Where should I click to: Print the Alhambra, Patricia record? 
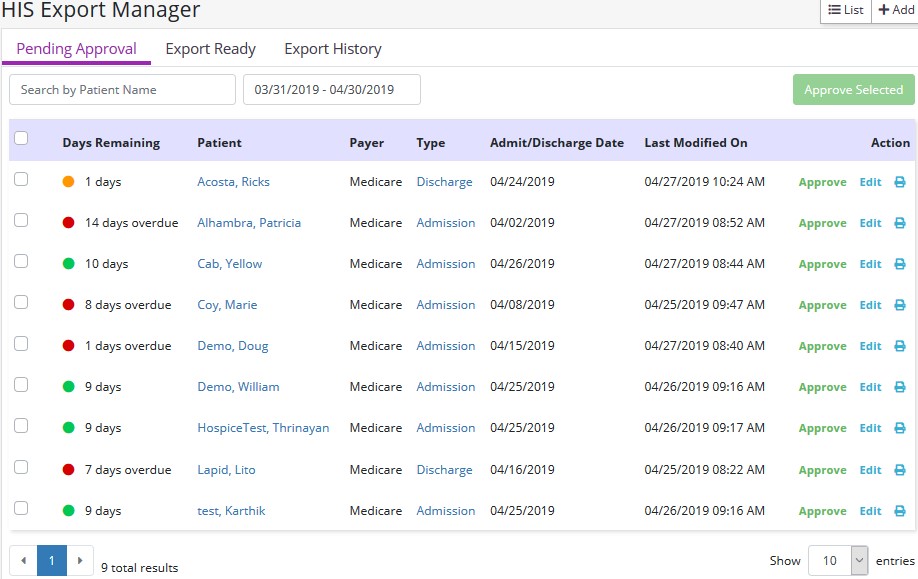[x=899, y=223]
